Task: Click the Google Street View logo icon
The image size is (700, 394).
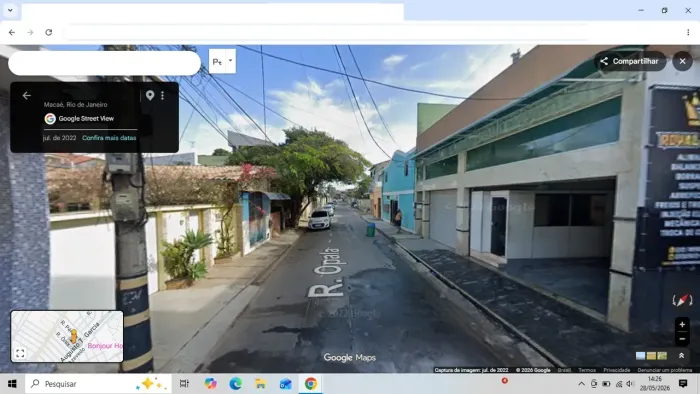Action: 50,119
